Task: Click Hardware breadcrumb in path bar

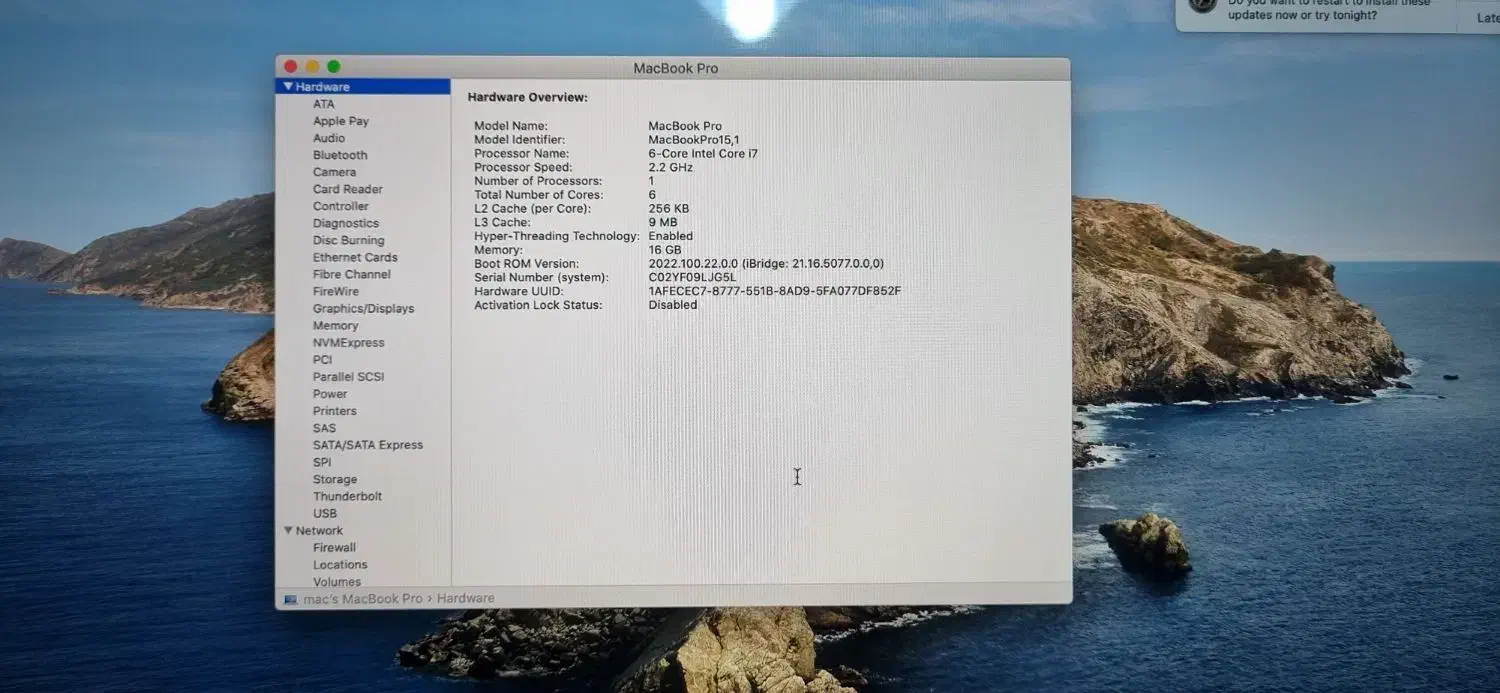Action: pyautogui.click(x=465, y=599)
